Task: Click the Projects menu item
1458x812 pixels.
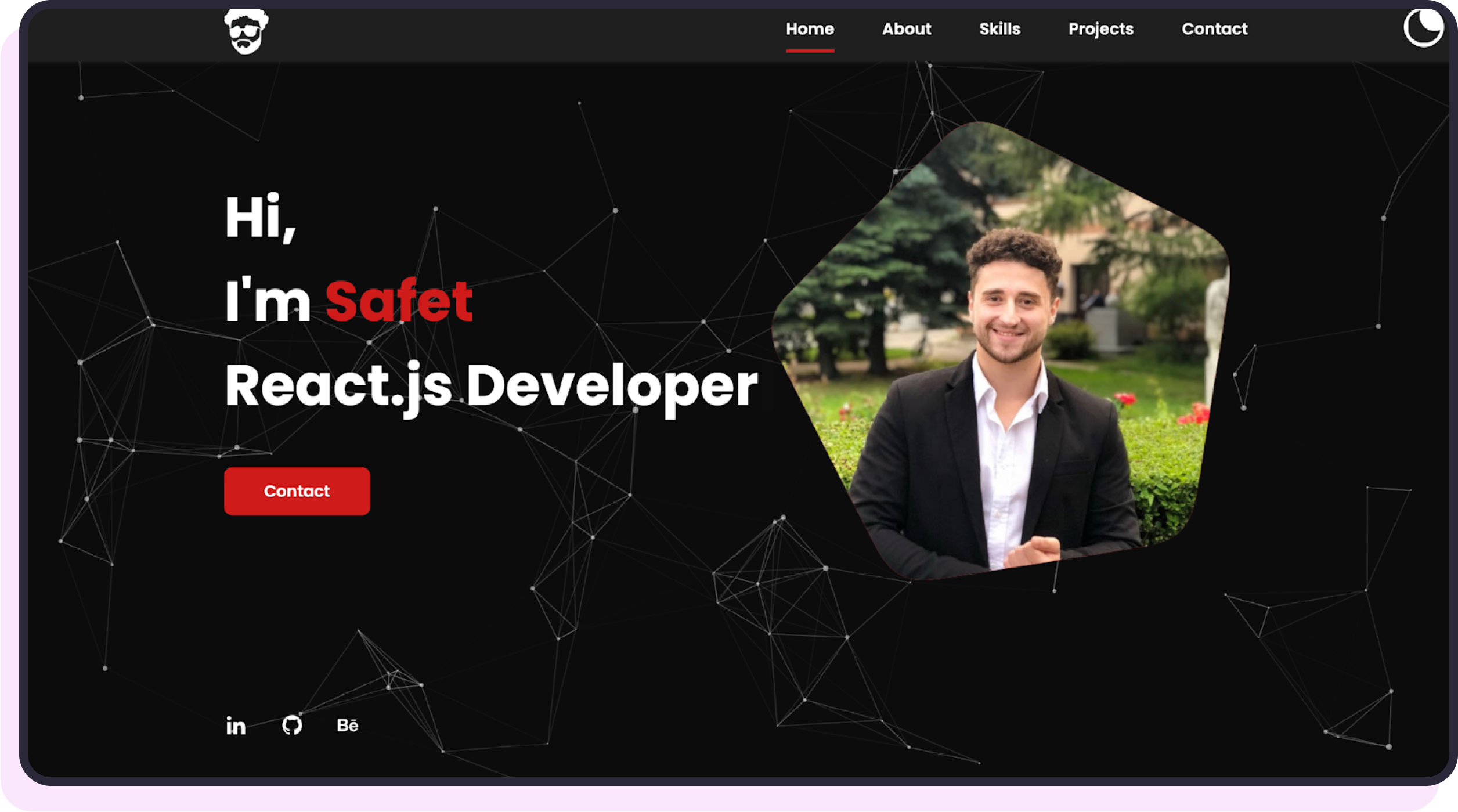Action: 1100,29
